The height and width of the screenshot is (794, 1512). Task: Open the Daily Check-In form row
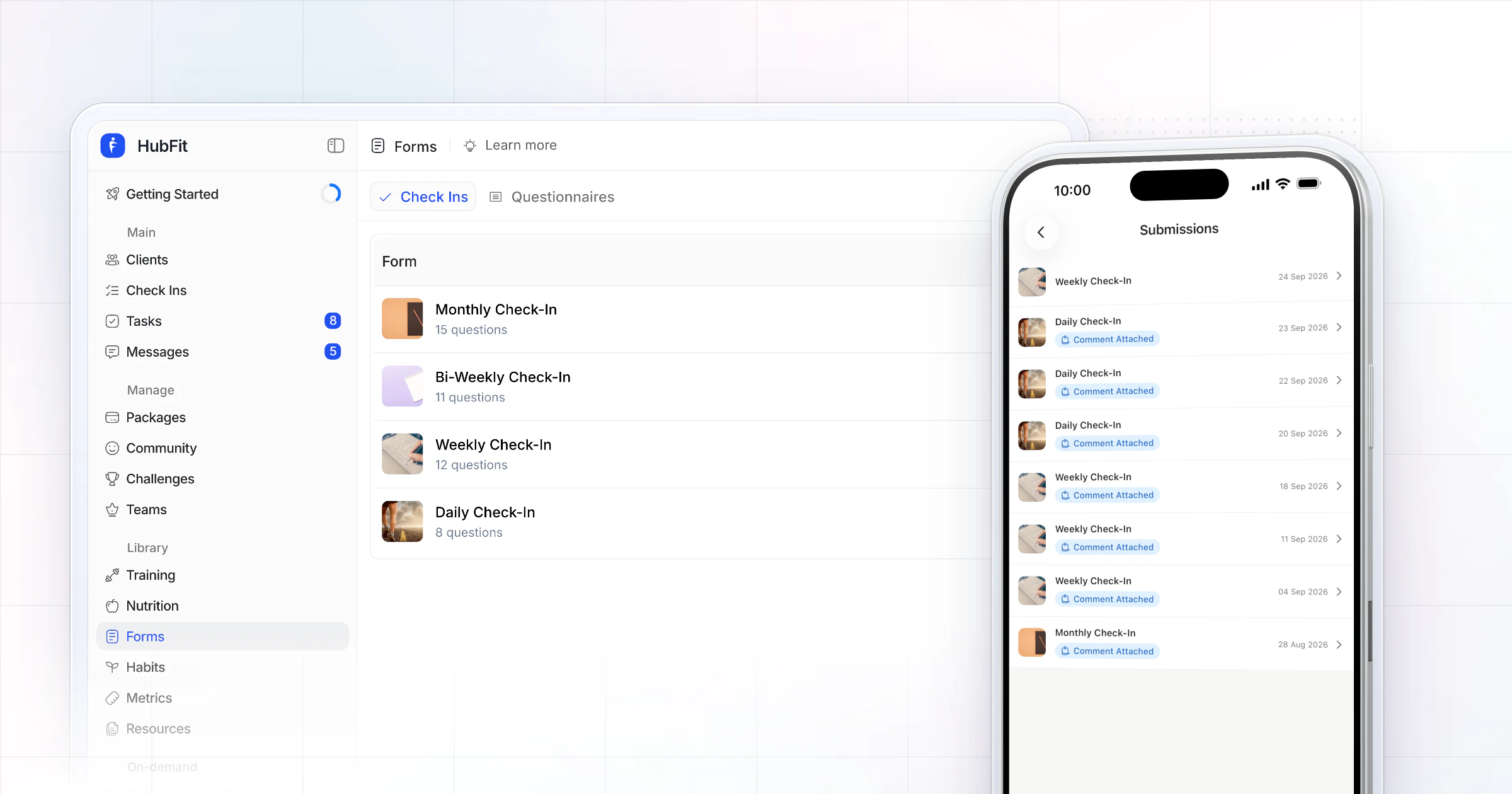684,522
